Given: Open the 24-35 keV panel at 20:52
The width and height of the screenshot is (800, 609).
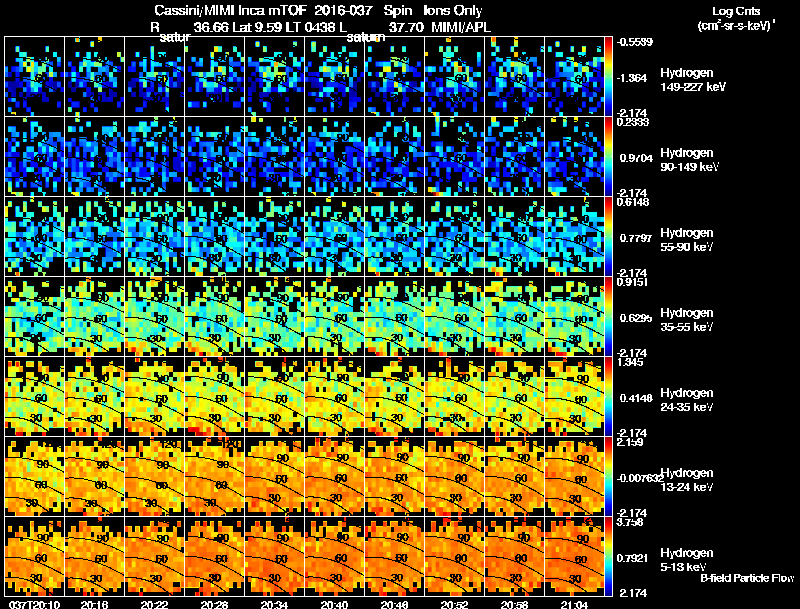Looking at the screenshot, I should coord(455,397).
